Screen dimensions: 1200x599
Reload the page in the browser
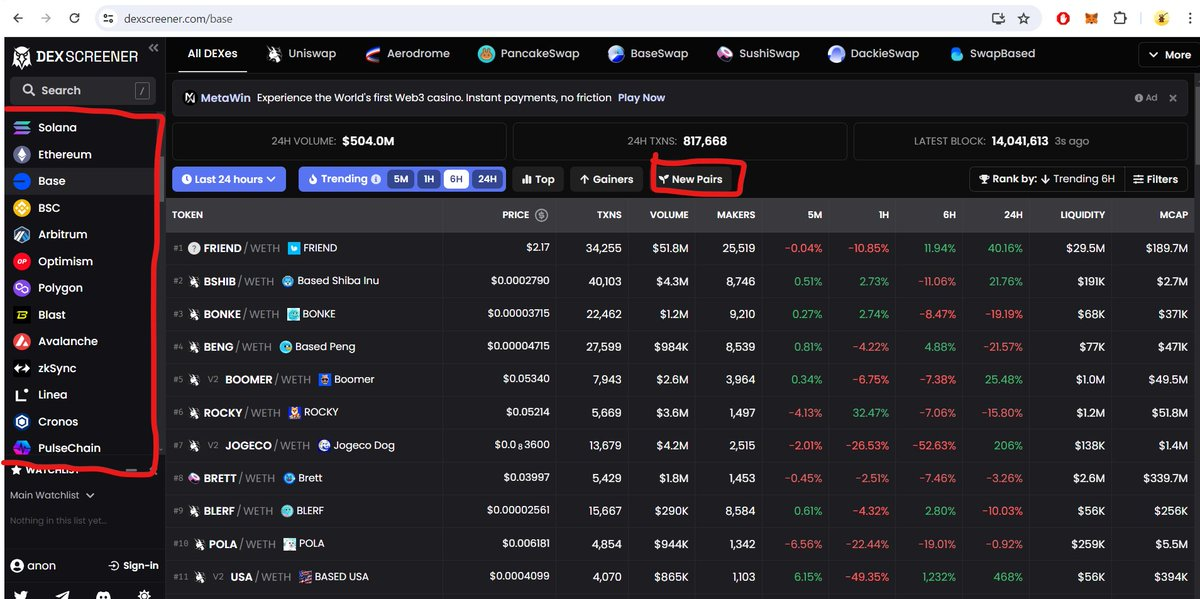[75, 18]
